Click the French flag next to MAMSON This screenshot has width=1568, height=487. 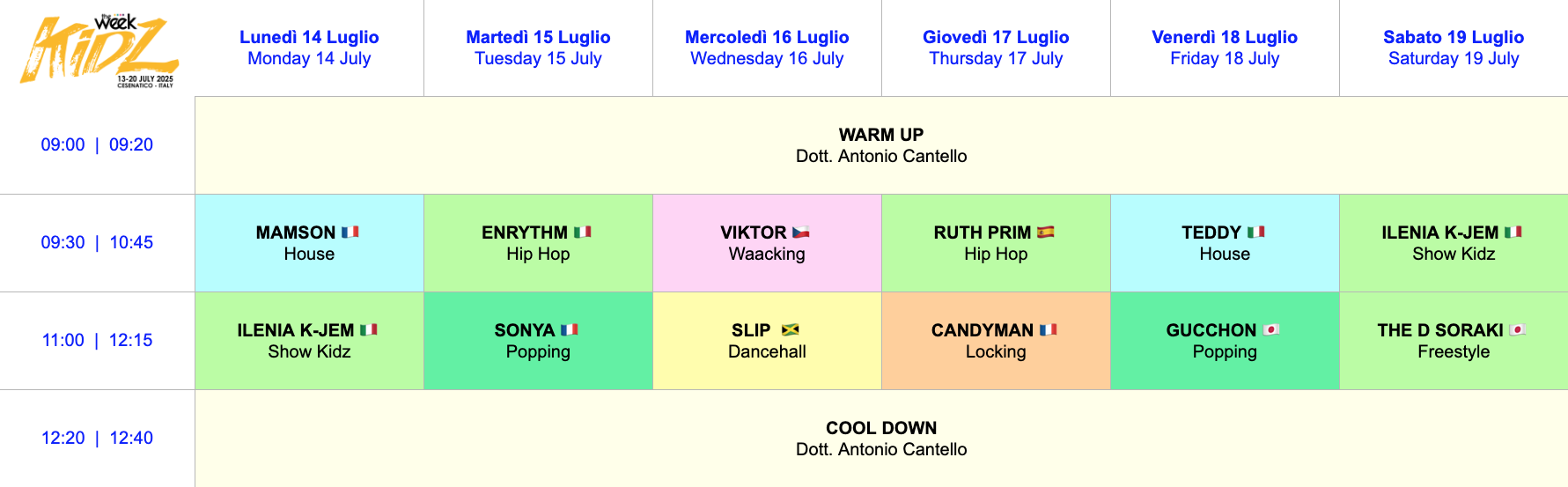(x=350, y=232)
